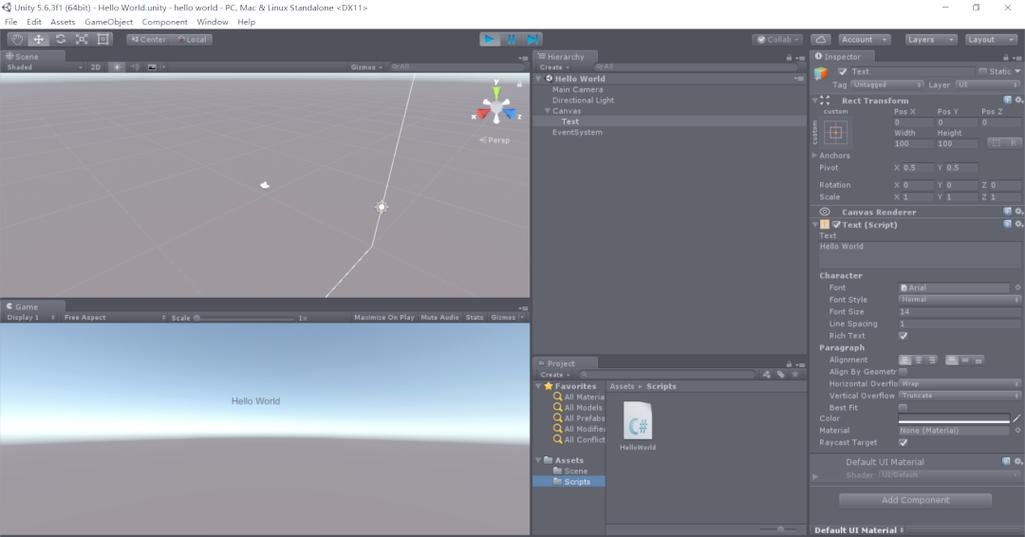Open the Account dropdown
1025x537 pixels.
864,39
